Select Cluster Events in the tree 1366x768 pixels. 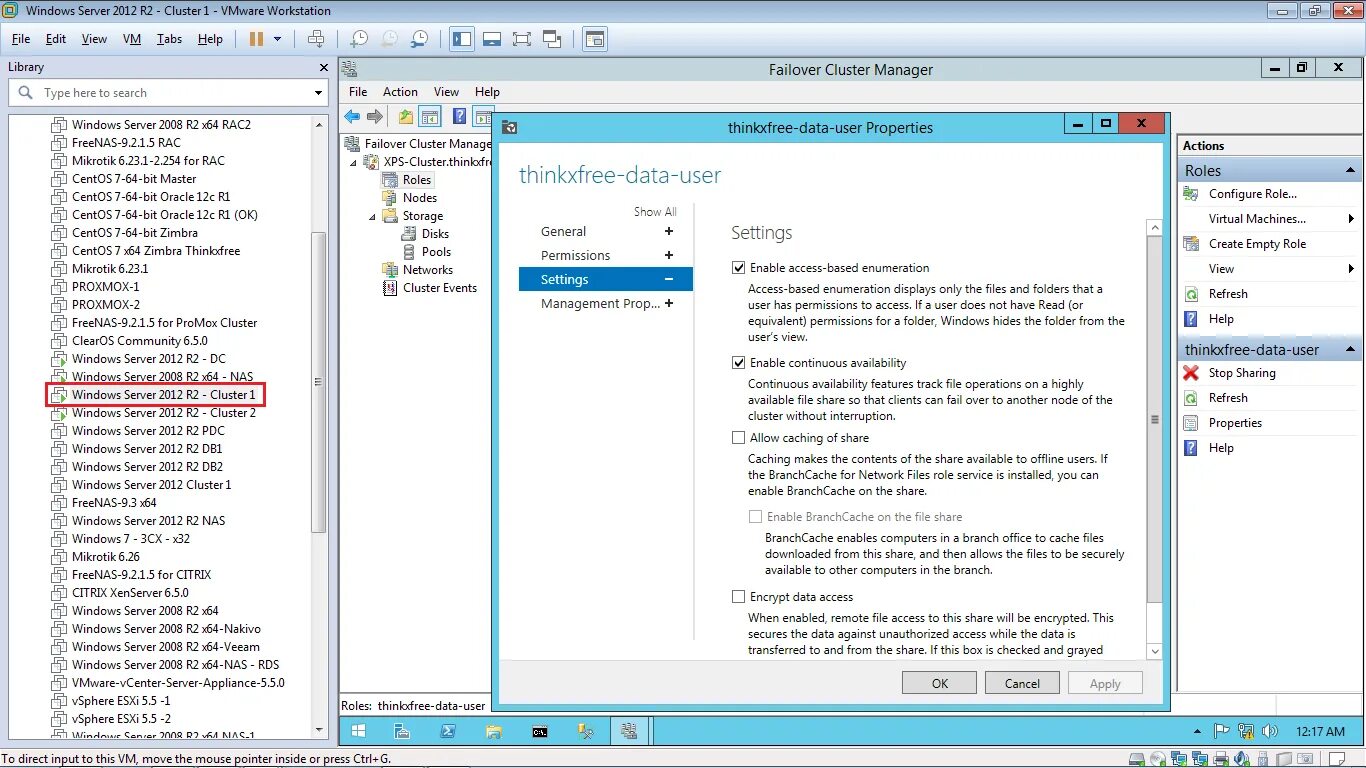(x=440, y=288)
